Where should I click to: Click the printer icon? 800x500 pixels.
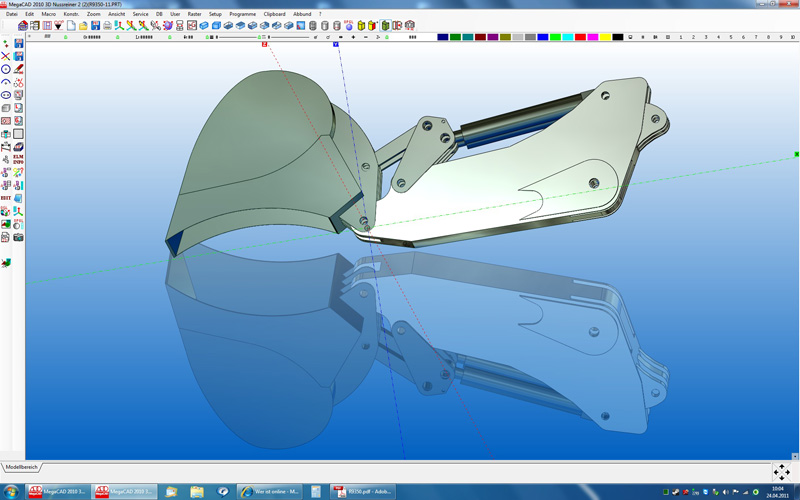coord(107,25)
